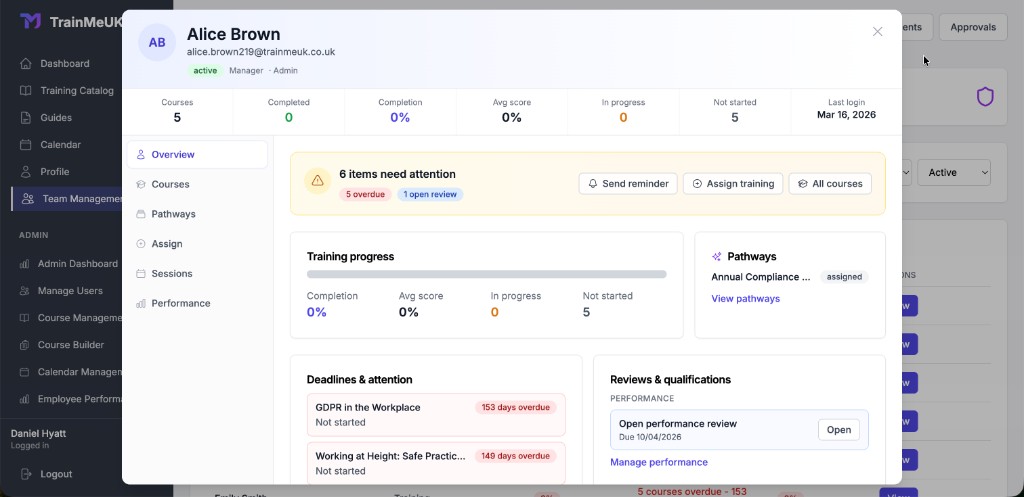This screenshot has height=497, width=1024.
Task: Click the Training progress bar
Action: coord(487,274)
